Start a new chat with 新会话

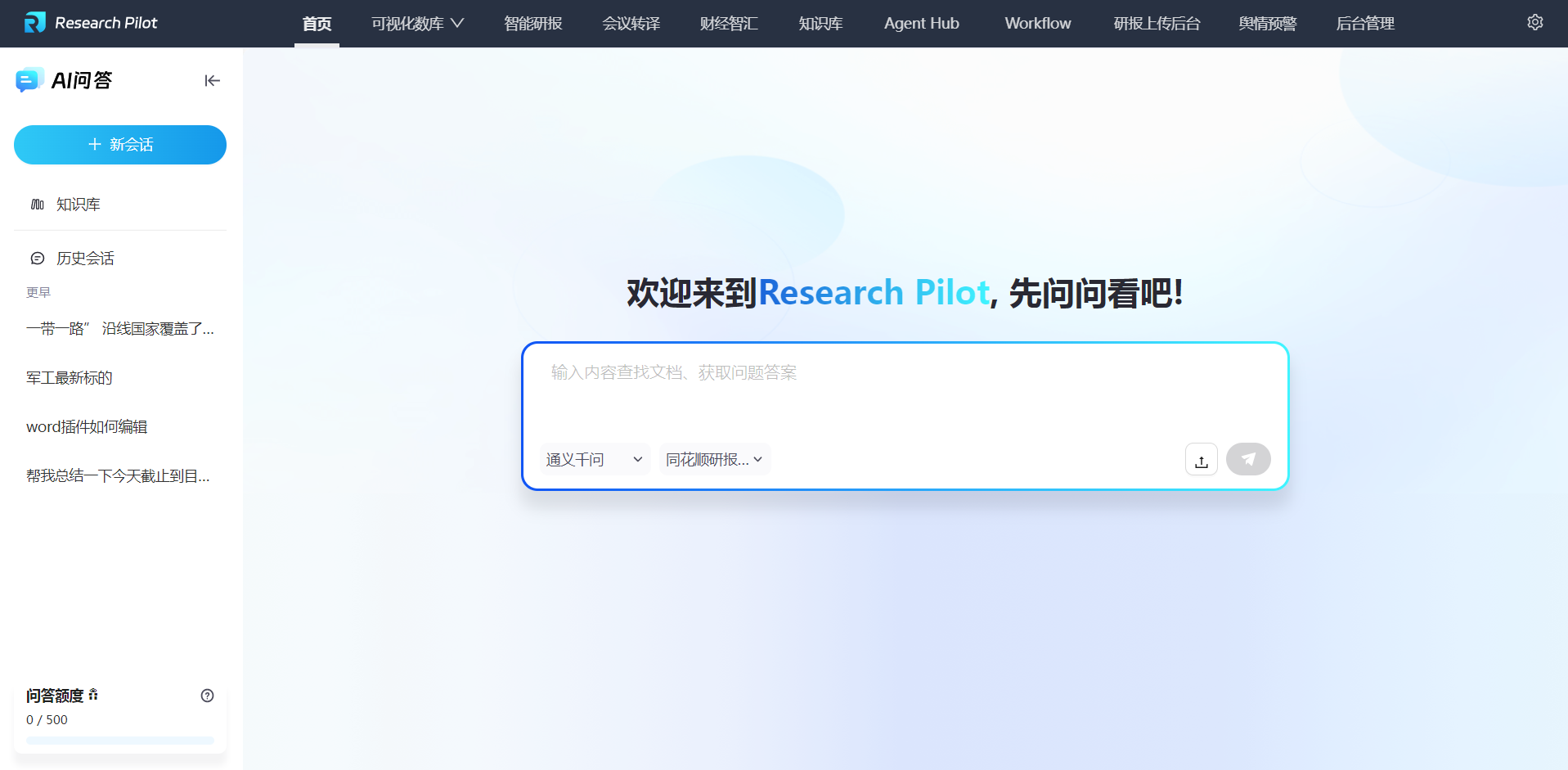[x=120, y=145]
